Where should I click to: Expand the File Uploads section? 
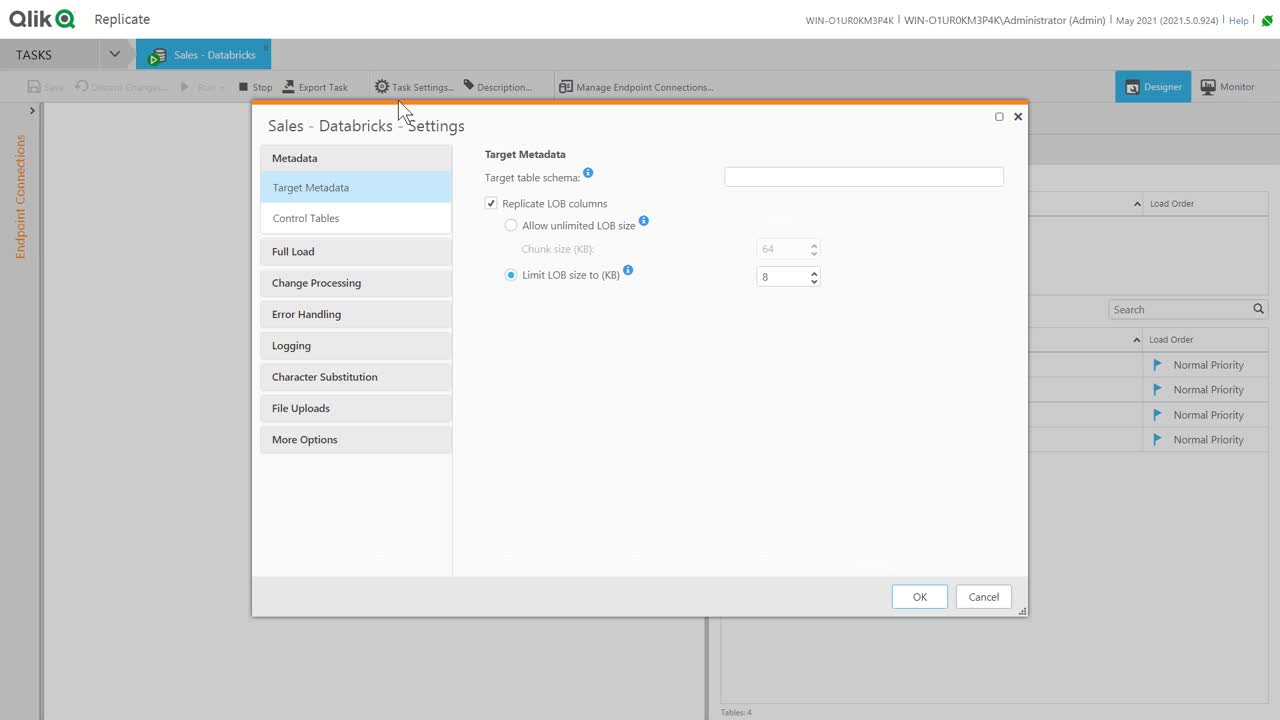(x=356, y=408)
